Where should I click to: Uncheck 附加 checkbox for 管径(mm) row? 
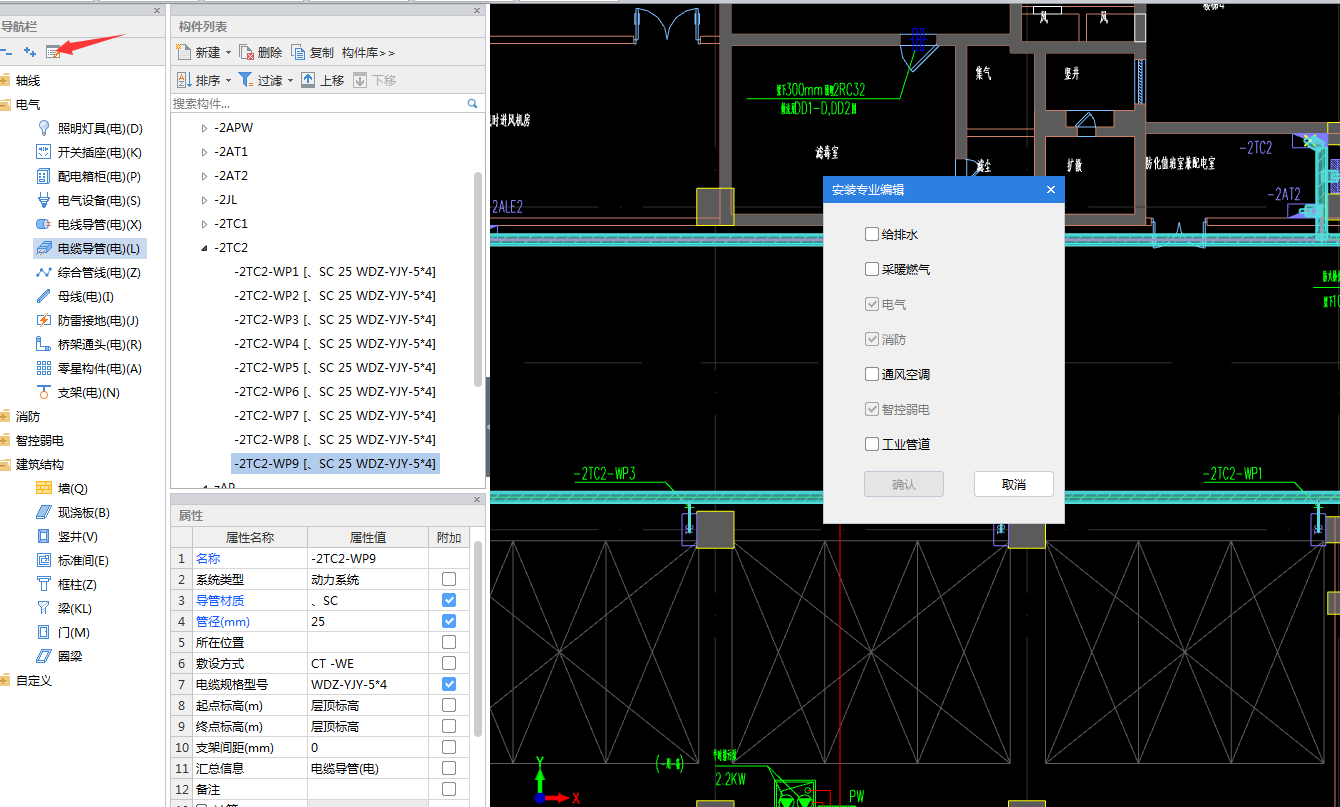(449, 621)
